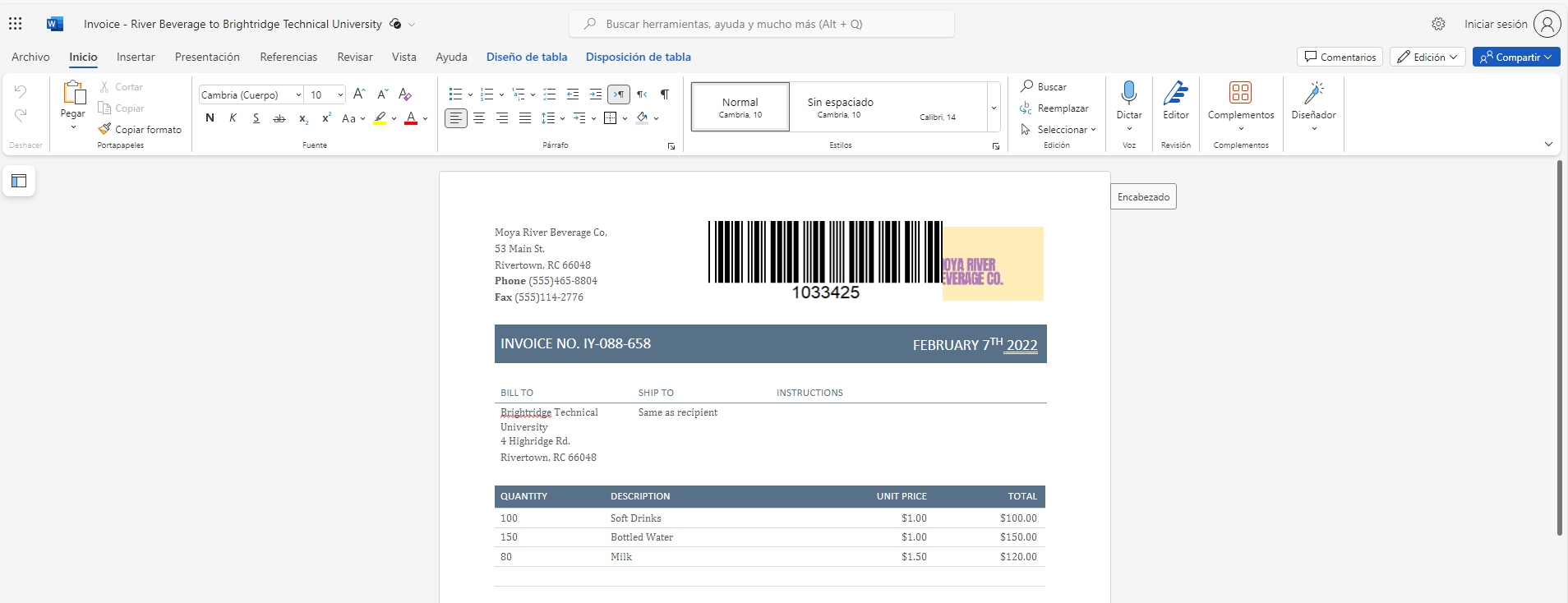Expand the font name dropdown
The image size is (1568, 603).
pyautogui.click(x=298, y=95)
